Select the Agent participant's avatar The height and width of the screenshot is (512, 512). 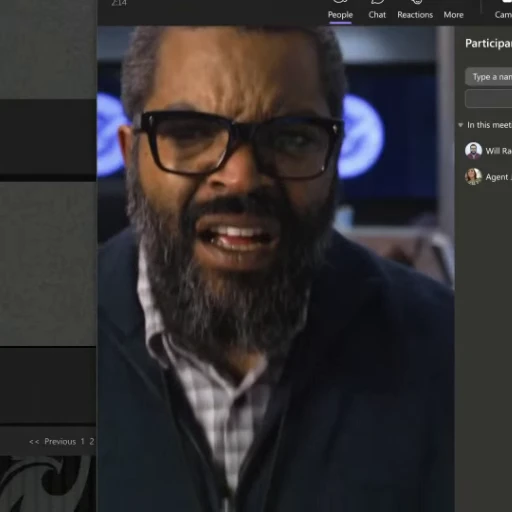click(x=473, y=177)
